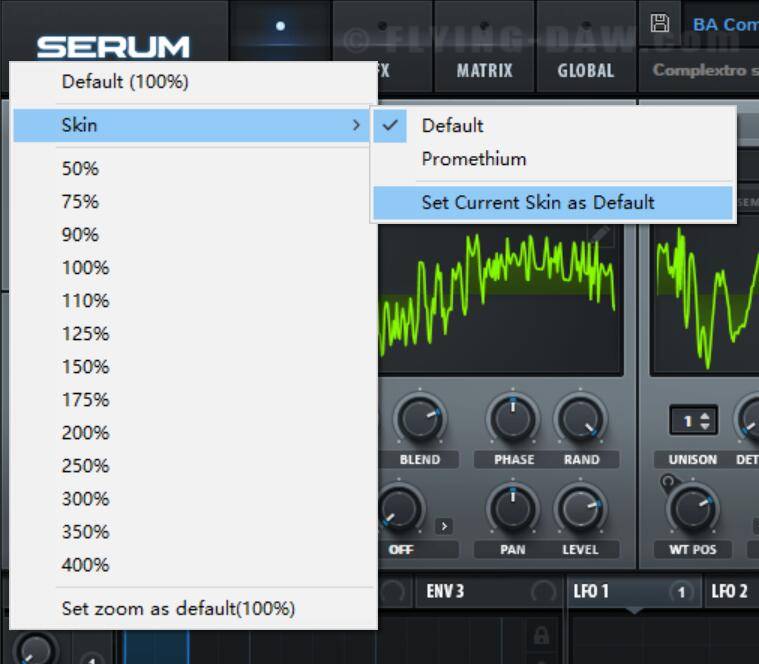Open the ENV 3 tab
Screen dimensions: 759x664
488,591
